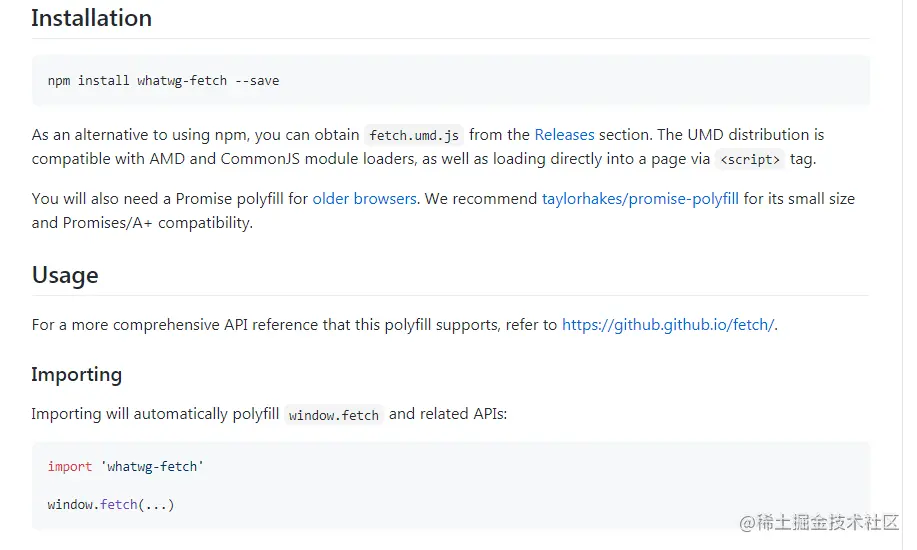Click the 'whatwg-fetch' string in code block
917x550 pixels.
[152, 467]
